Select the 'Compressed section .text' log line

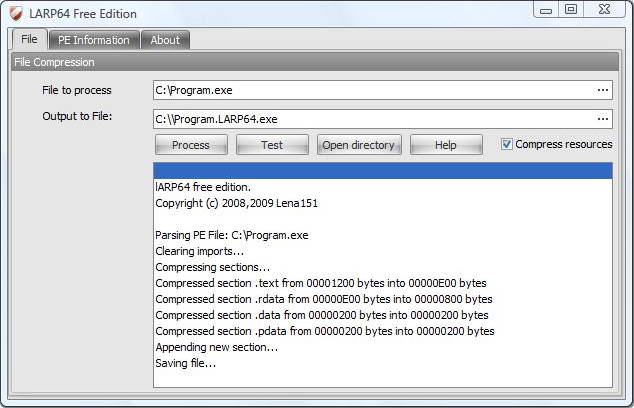tap(383, 283)
